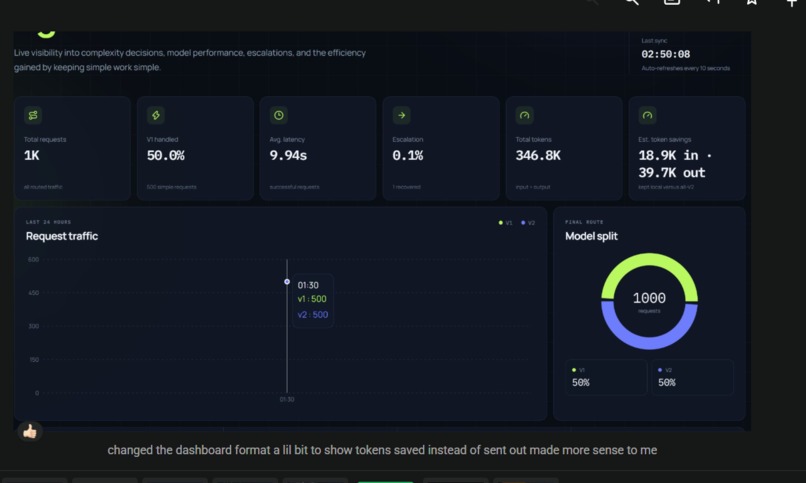
Task: Click the '450' y-axis label on the chart
Action: pos(33,293)
